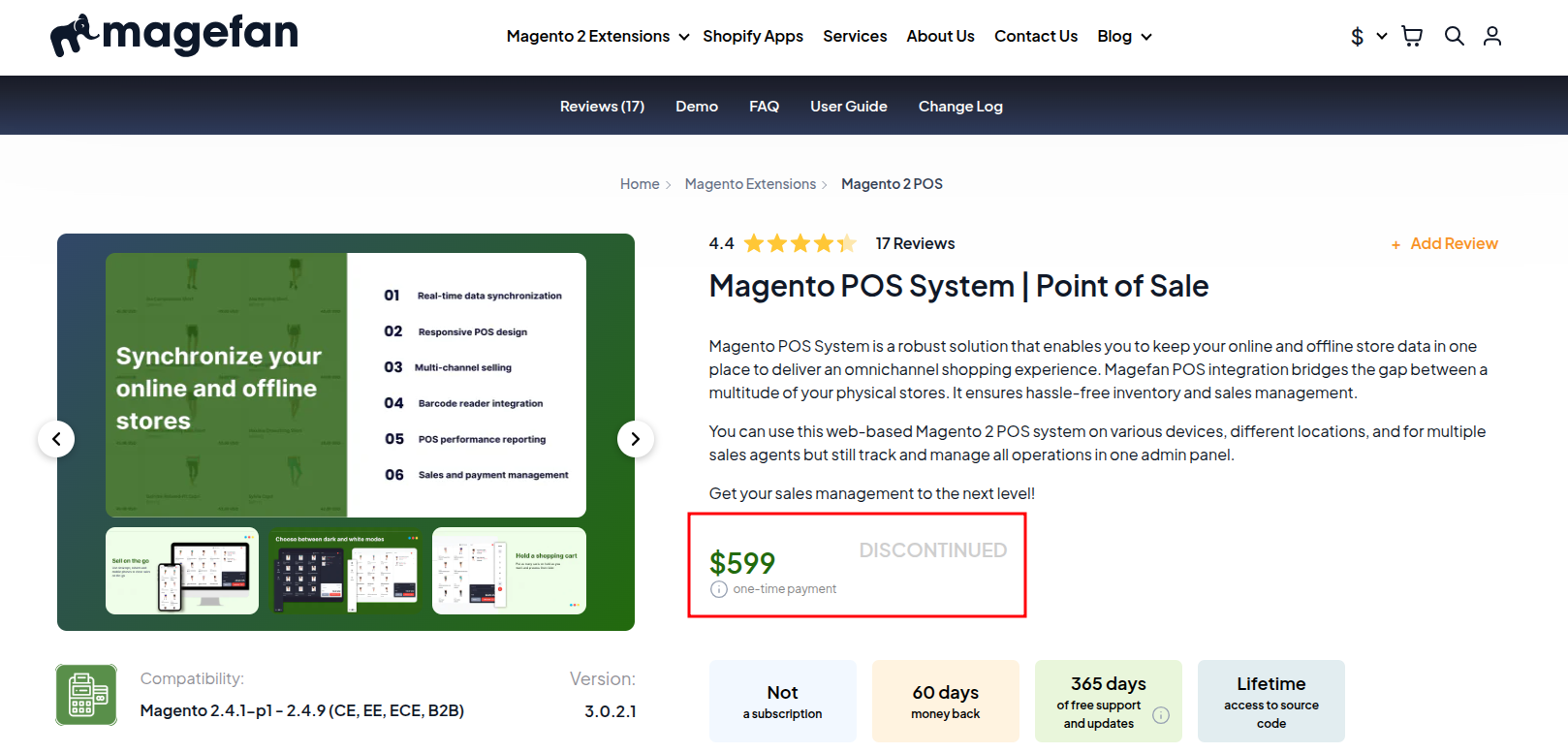Viewport: 1568px width, 753px height.
Task: Open the dollar currency selector
Action: pos(1368,36)
